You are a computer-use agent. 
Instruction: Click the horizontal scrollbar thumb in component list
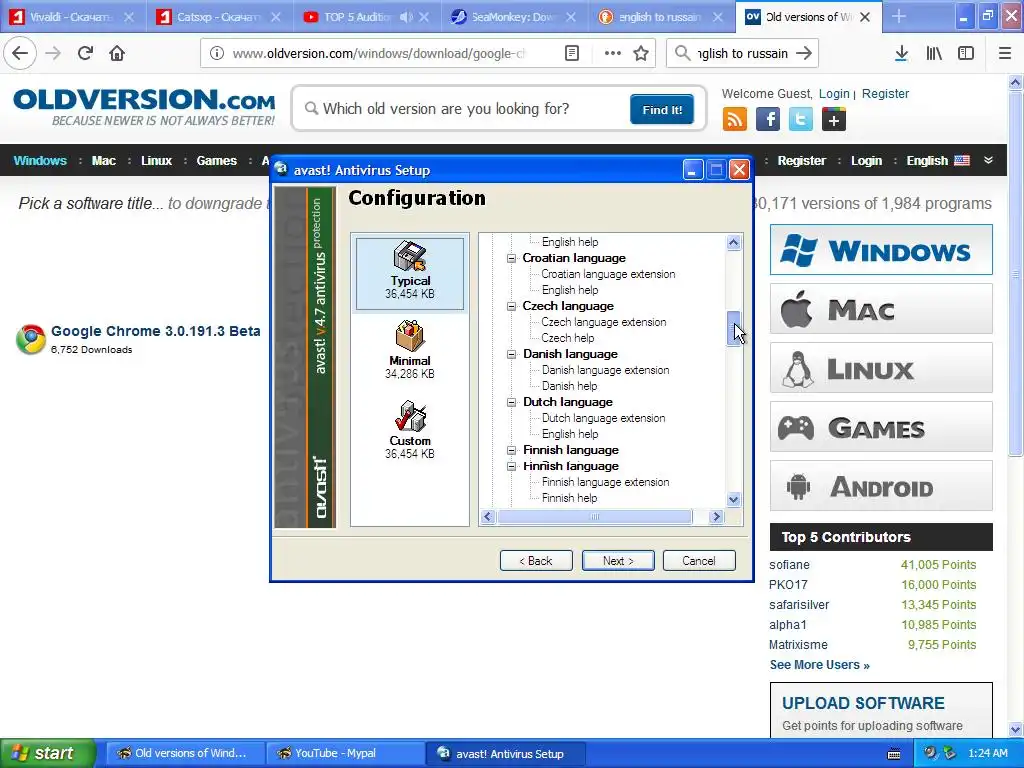(594, 517)
